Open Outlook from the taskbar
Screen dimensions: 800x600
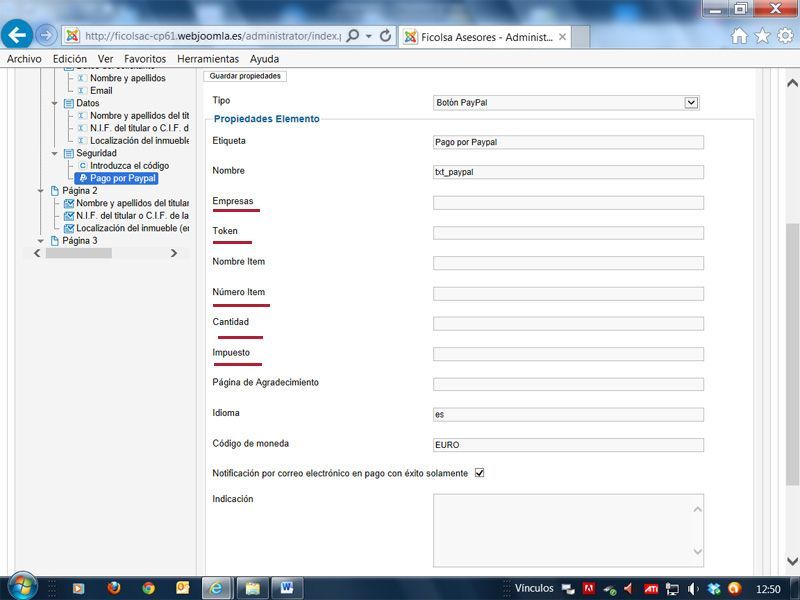182,588
